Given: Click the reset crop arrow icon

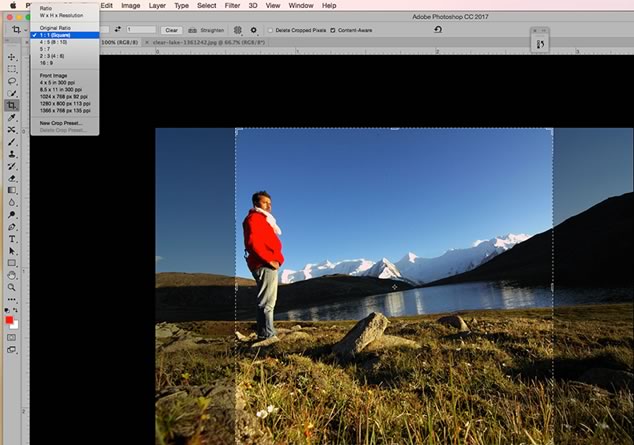Looking at the screenshot, I should tap(438, 30).
